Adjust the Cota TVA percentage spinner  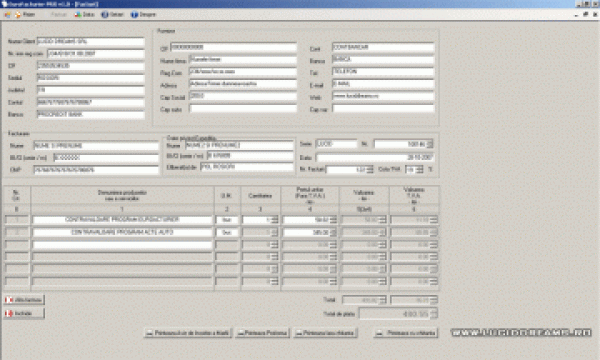coord(420,169)
